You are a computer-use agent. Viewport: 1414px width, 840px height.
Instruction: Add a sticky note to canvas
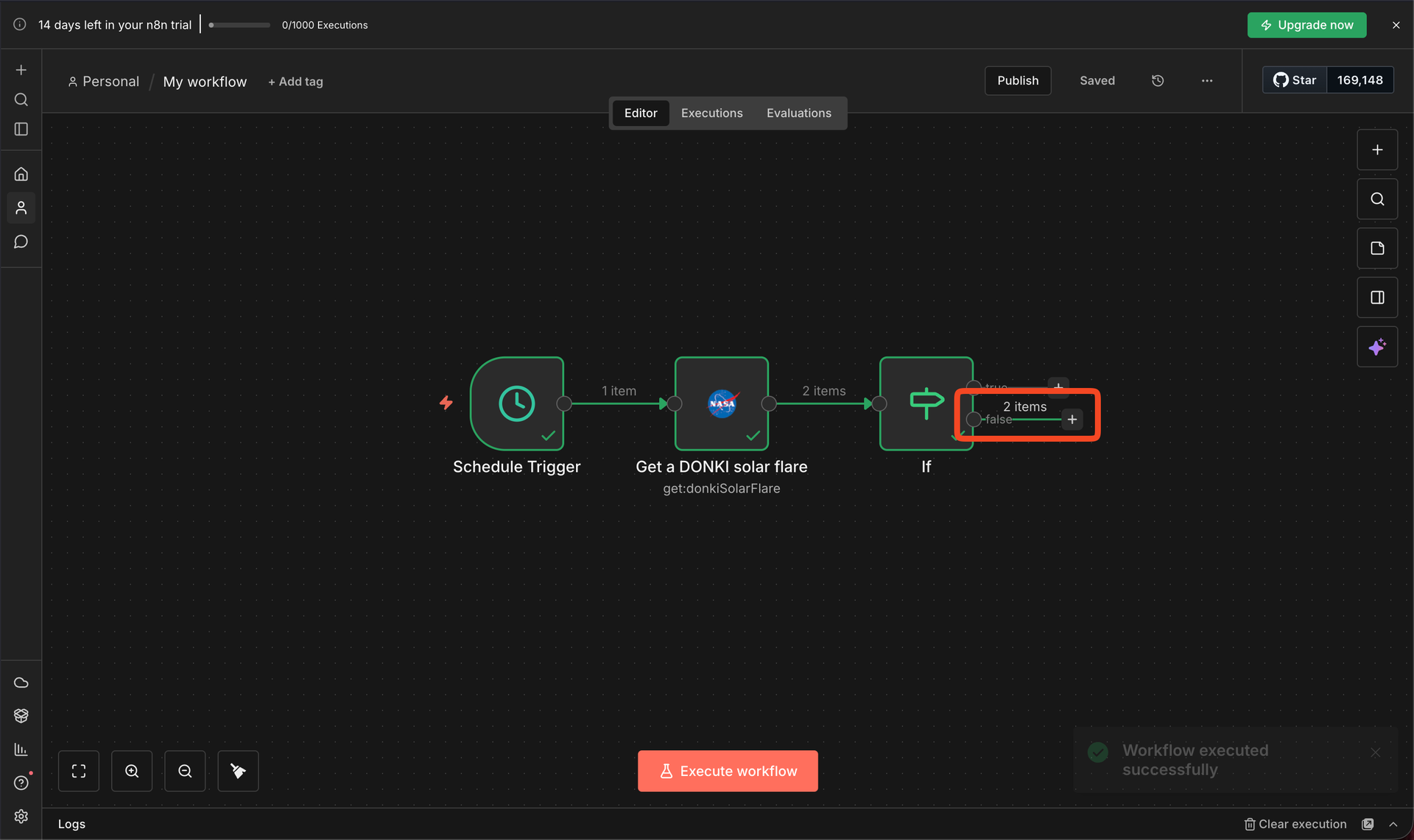(1376, 249)
